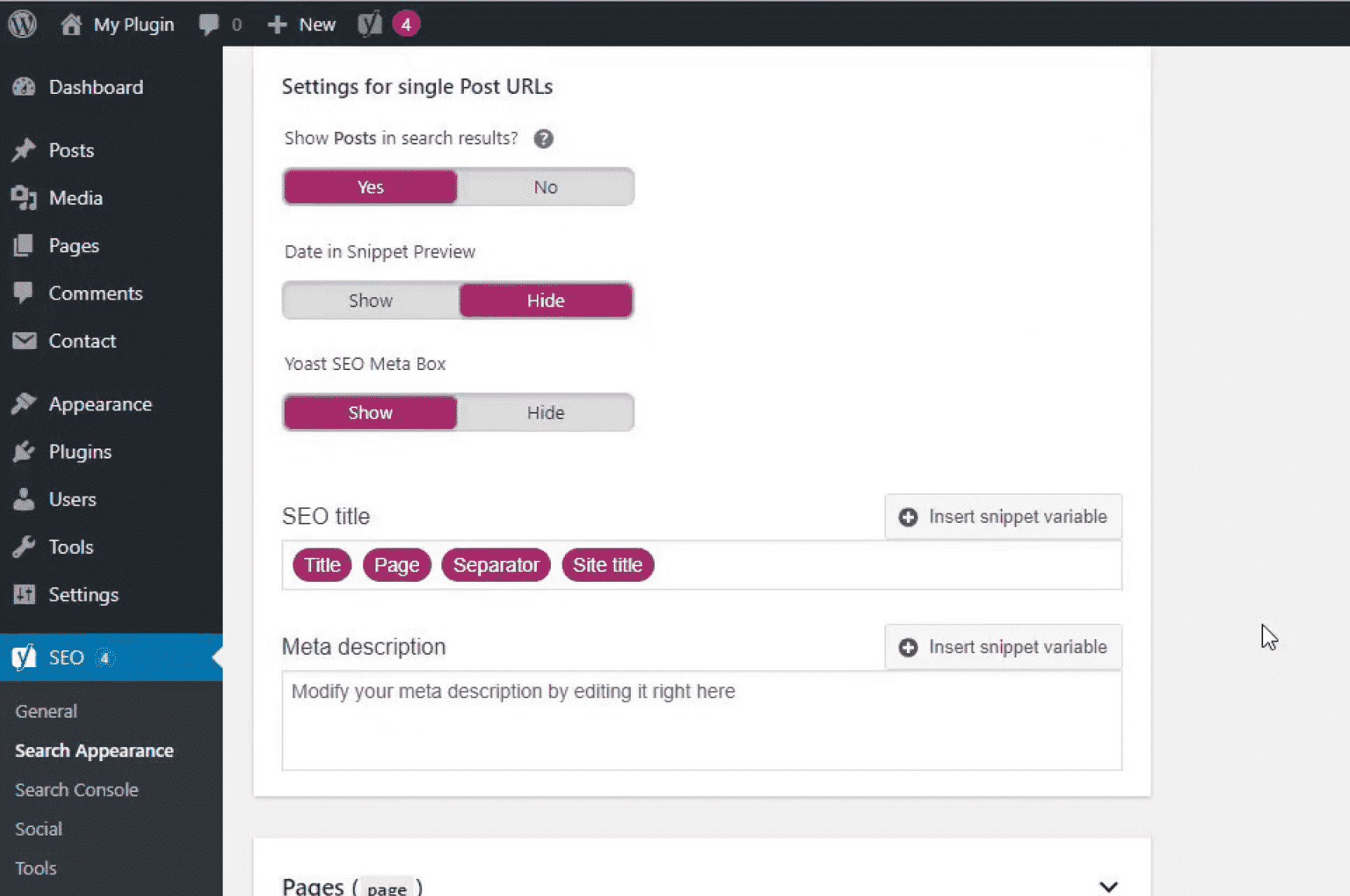The height and width of the screenshot is (896, 1350).
Task: Click the Yoast icon in admin bar
Action: tap(370, 24)
